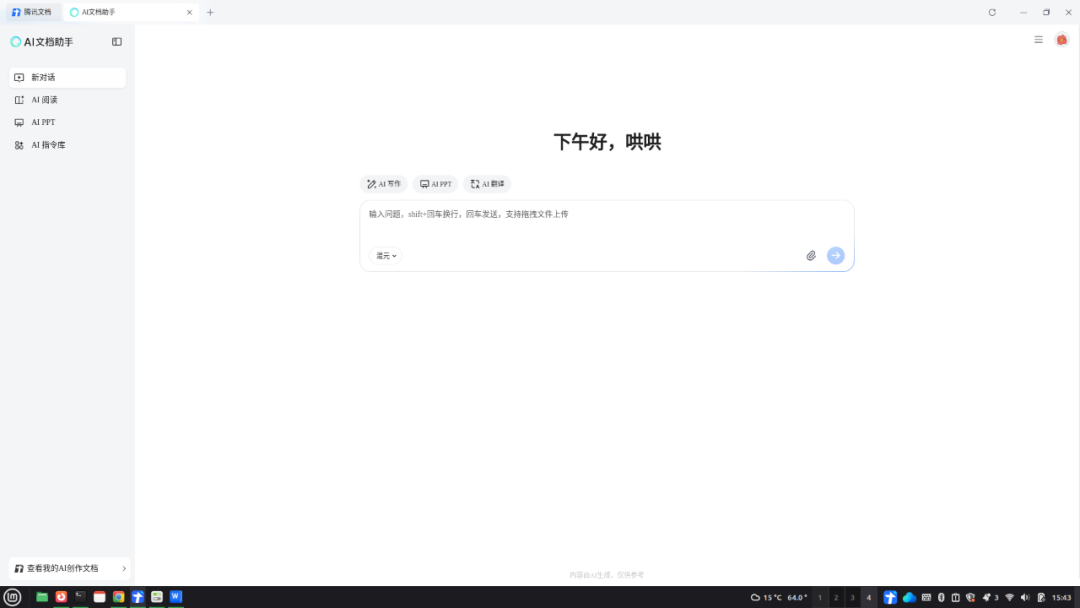Open the Bluetooth tray icon

tap(941, 598)
